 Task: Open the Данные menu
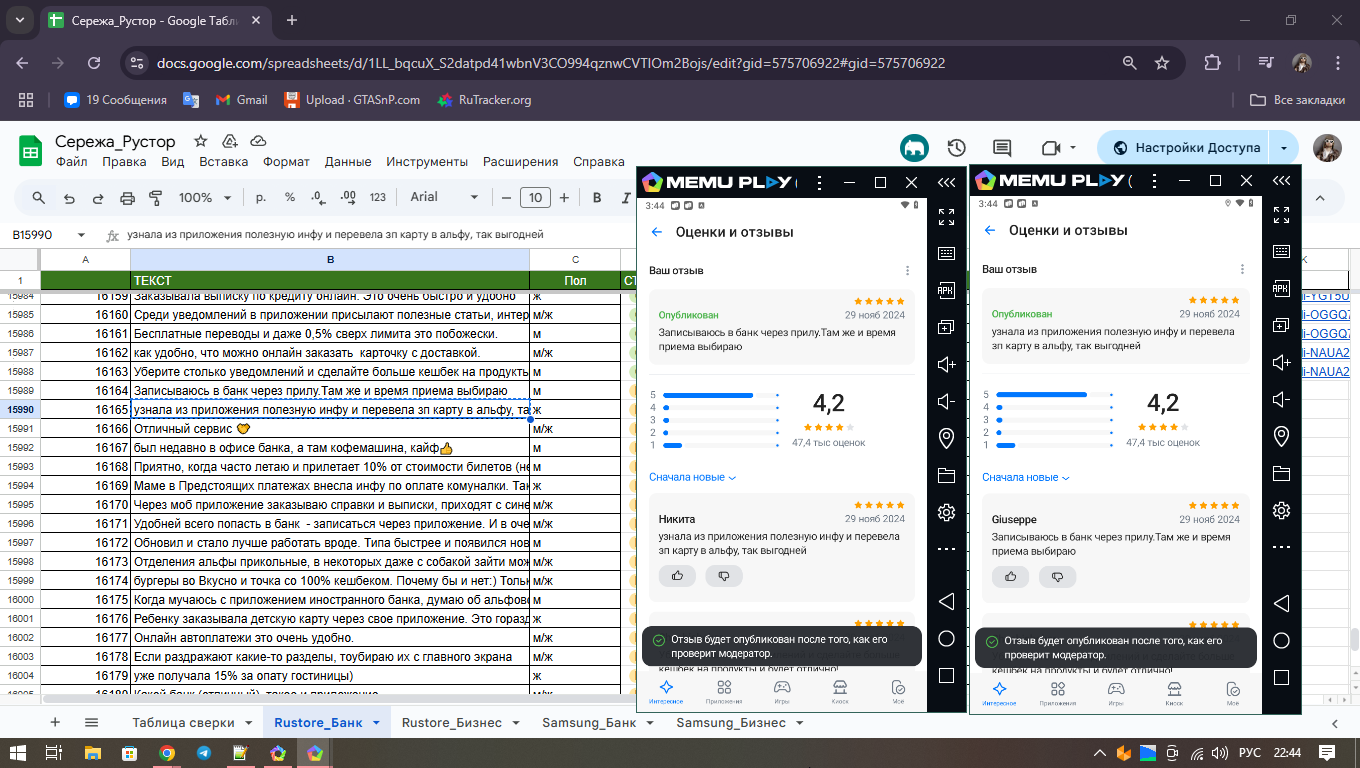[x=348, y=161]
